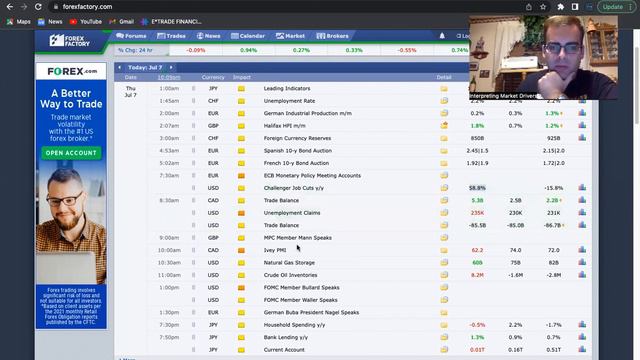This screenshot has height=360, width=640.
Task: Click the impact icon for Ivey PMI
Action: (241, 250)
